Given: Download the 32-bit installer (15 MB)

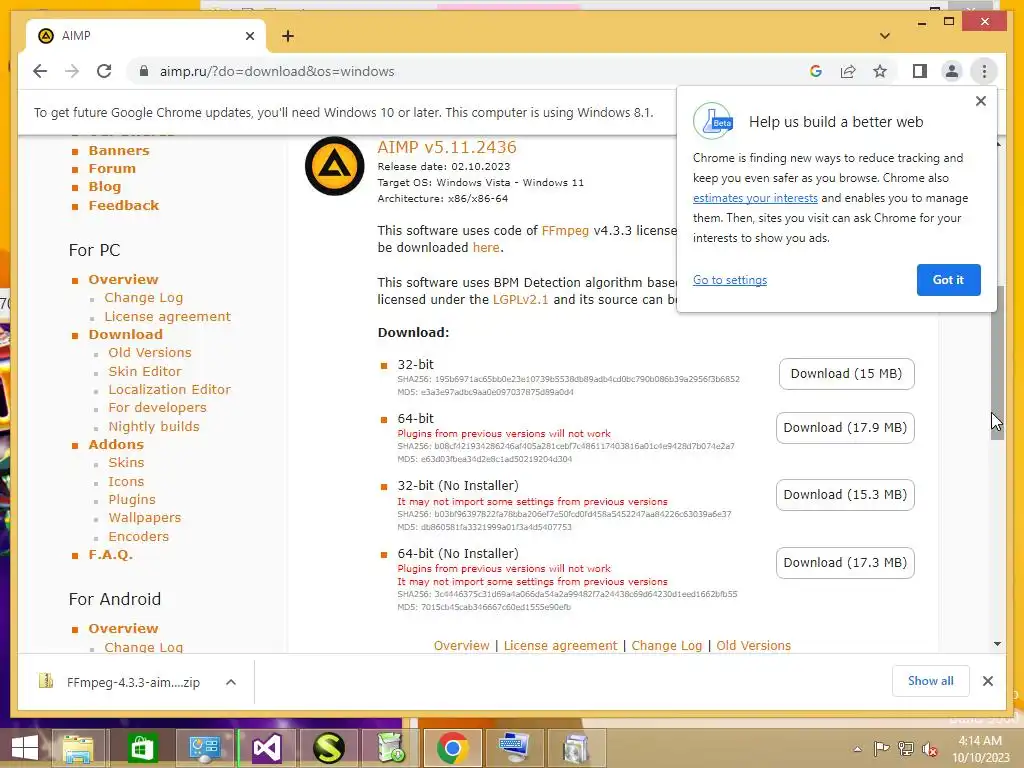Looking at the screenshot, I should pyautogui.click(x=846, y=374).
